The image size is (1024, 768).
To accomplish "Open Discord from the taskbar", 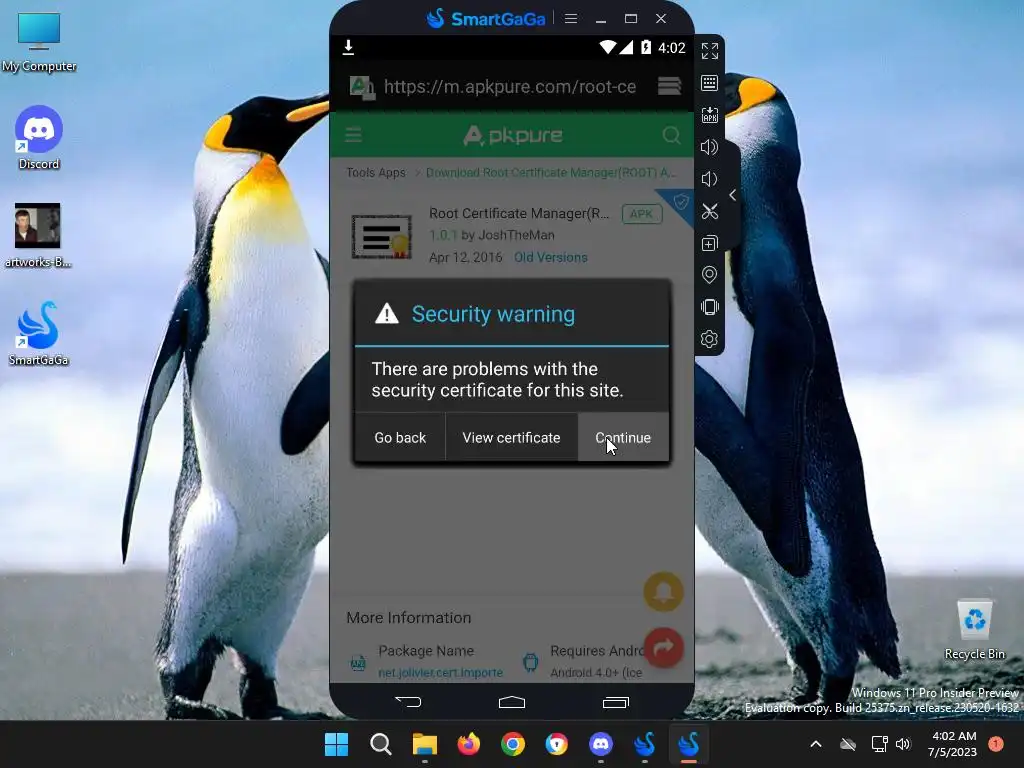I will (601, 744).
